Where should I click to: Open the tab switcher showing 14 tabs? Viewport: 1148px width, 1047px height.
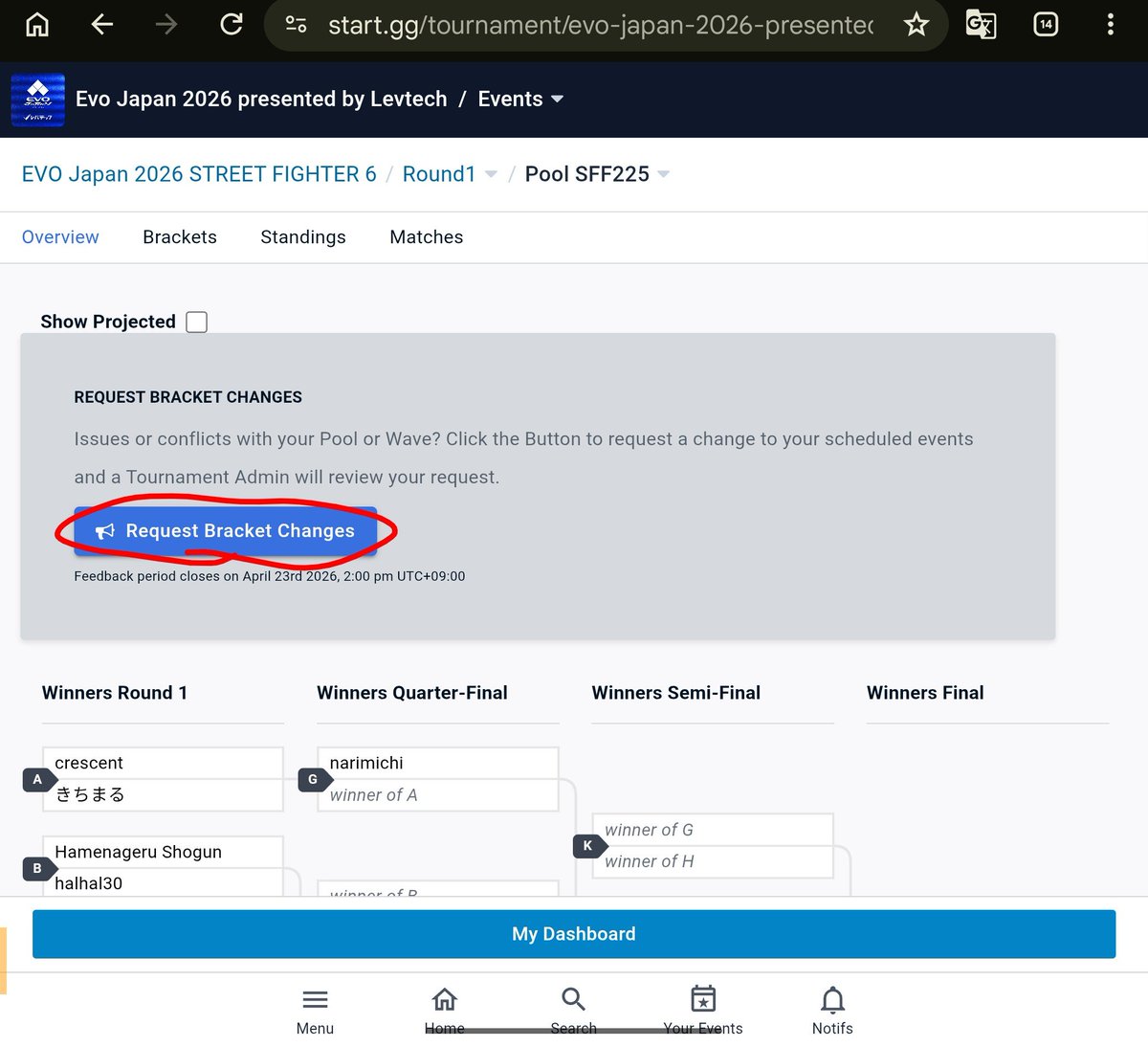point(1046,24)
